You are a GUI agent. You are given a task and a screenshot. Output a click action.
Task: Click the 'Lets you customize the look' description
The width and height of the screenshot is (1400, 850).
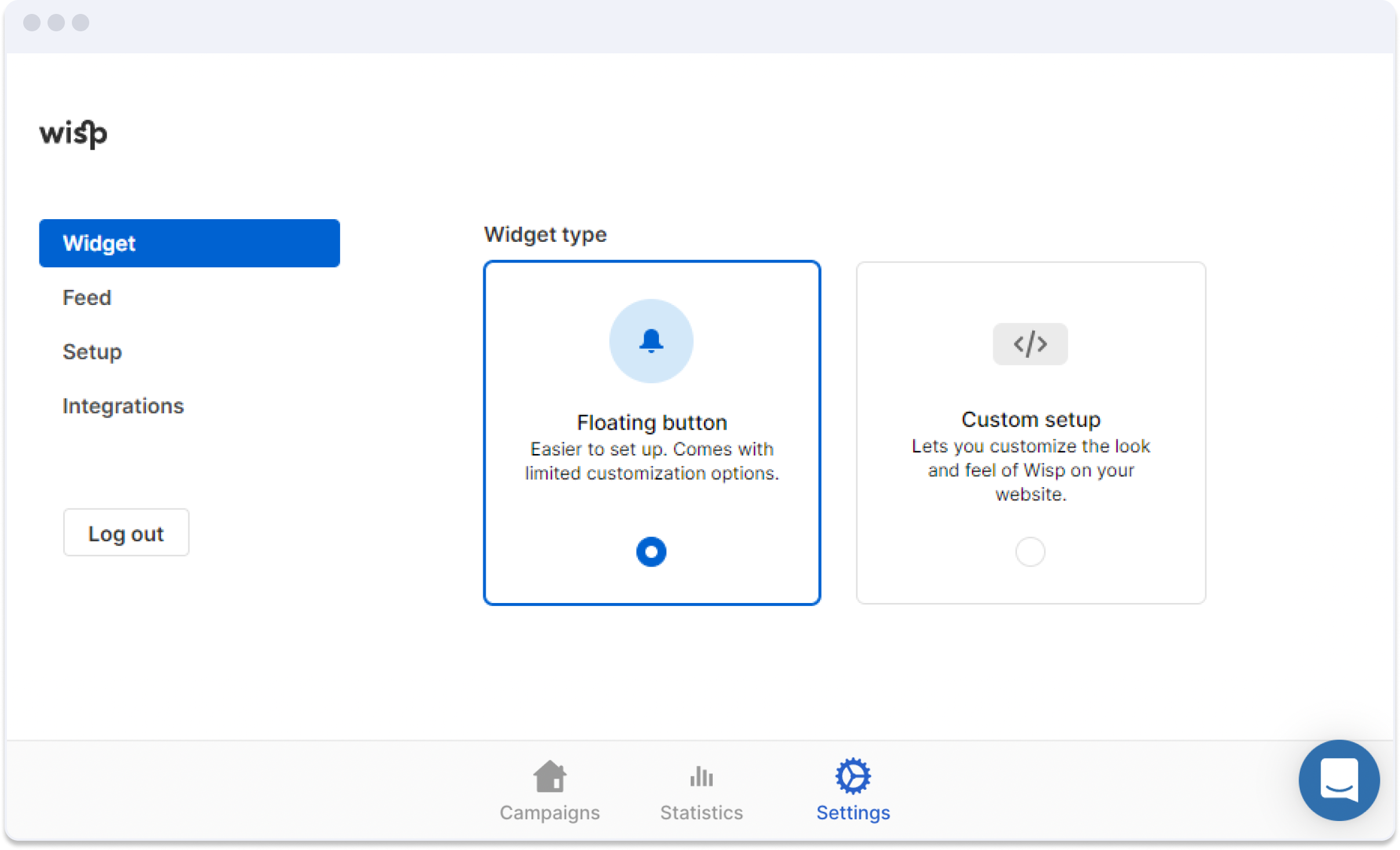click(1031, 470)
